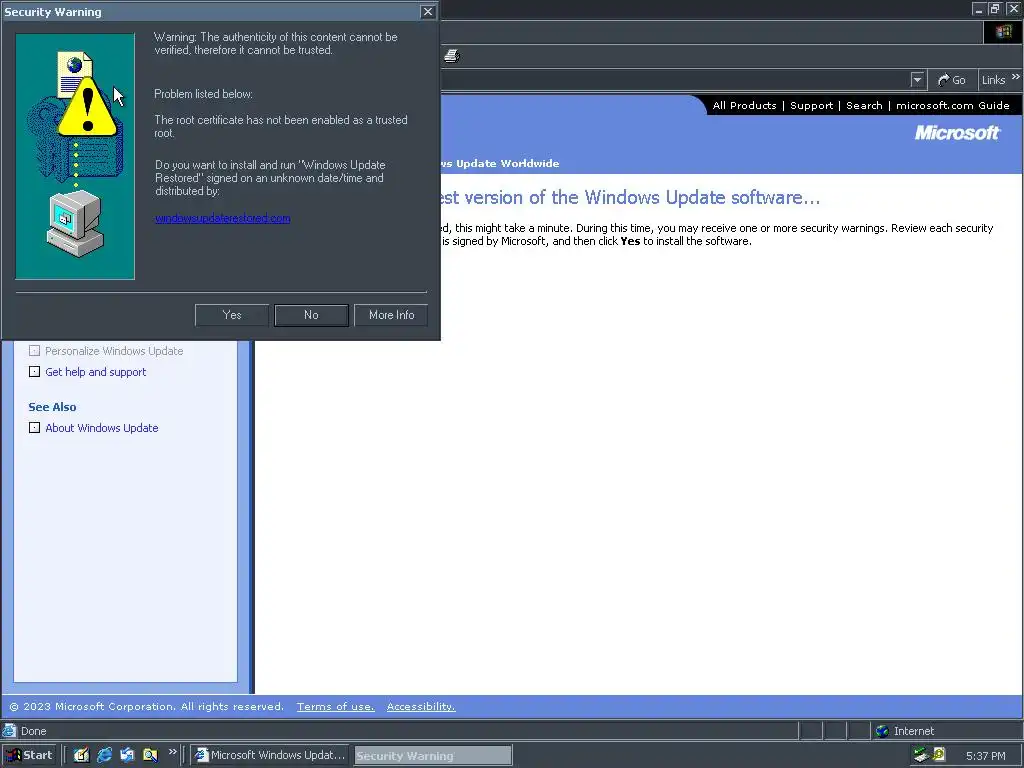The image size is (1024, 768).
Task: Click the Done status bar text
Action: point(33,731)
